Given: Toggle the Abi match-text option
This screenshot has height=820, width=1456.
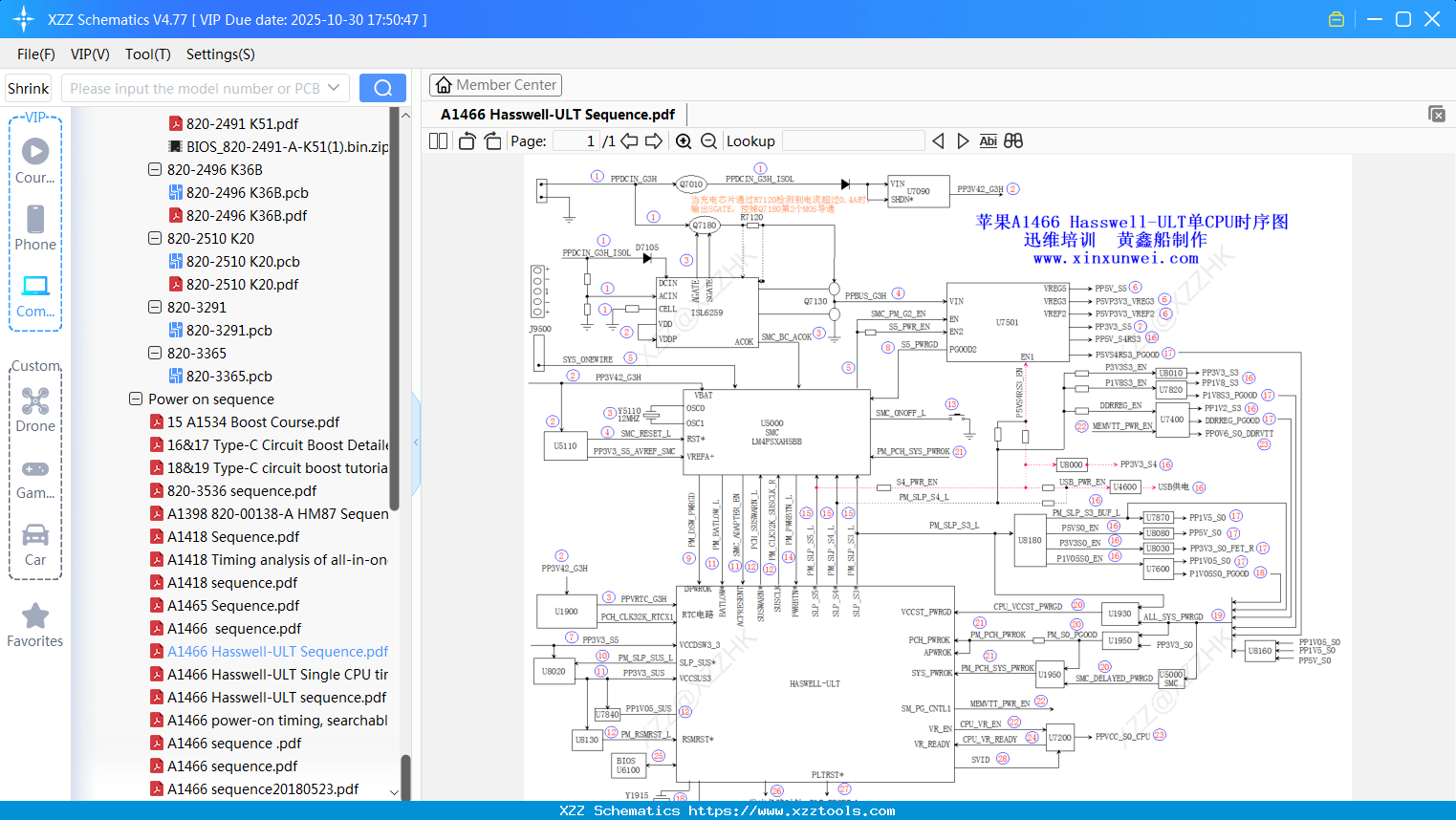Looking at the screenshot, I should [988, 141].
